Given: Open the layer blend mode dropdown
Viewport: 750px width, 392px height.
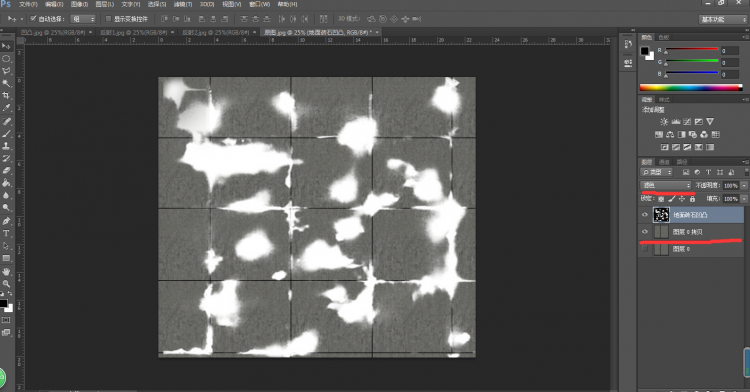Looking at the screenshot, I should pos(666,185).
